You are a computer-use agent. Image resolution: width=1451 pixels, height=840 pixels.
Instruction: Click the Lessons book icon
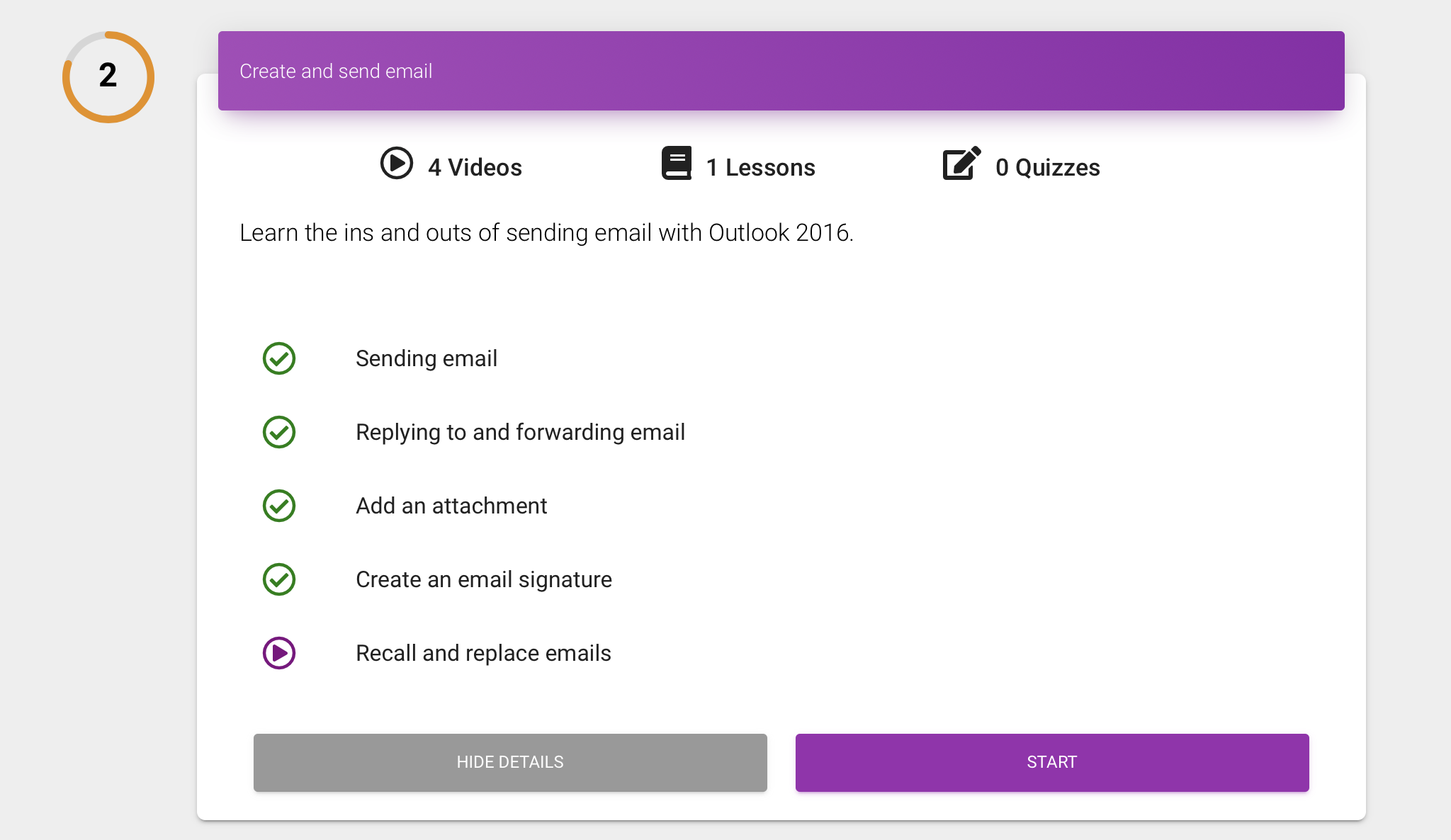(x=676, y=164)
